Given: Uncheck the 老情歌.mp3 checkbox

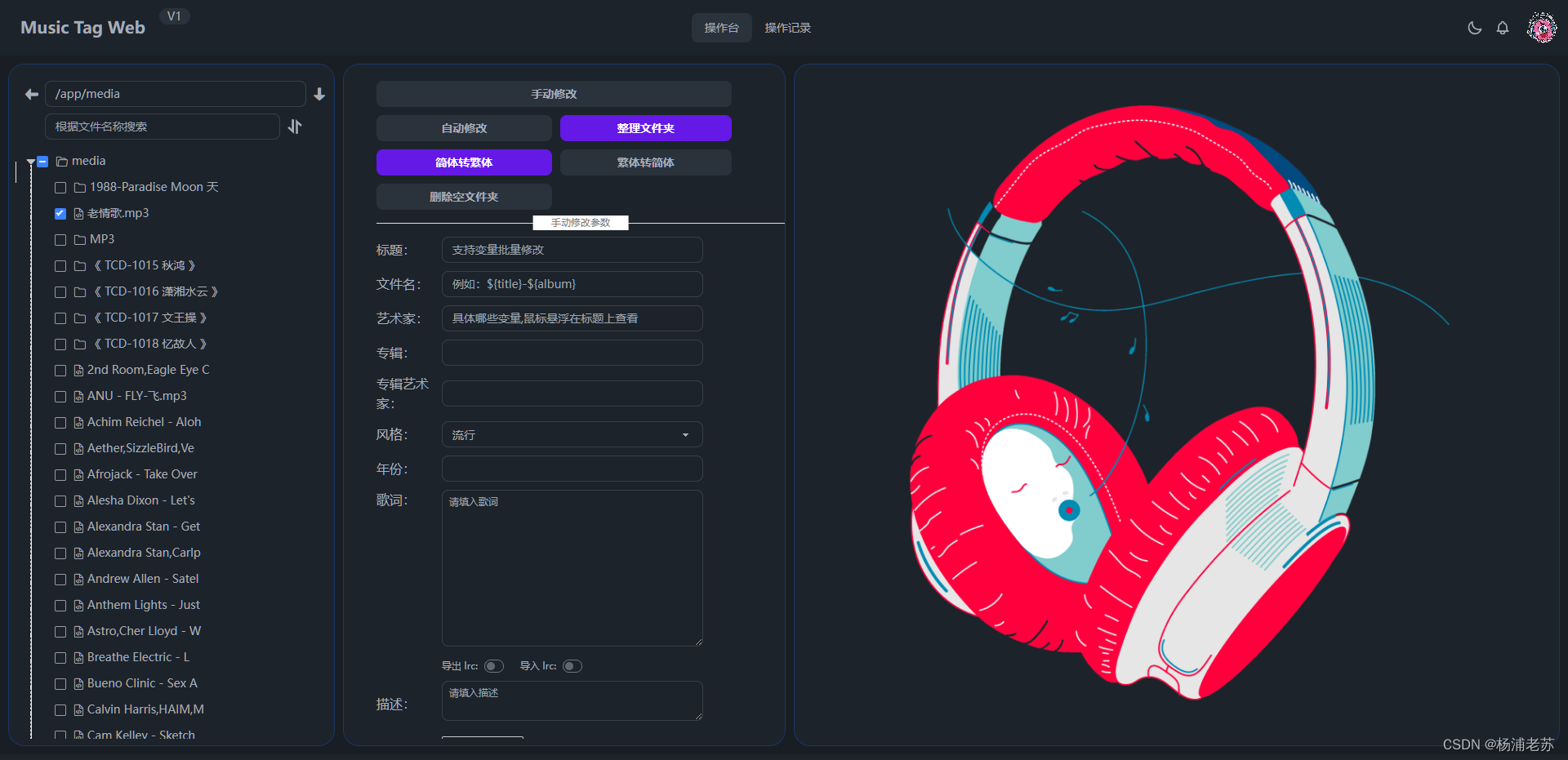Looking at the screenshot, I should (x=60, y=214).
